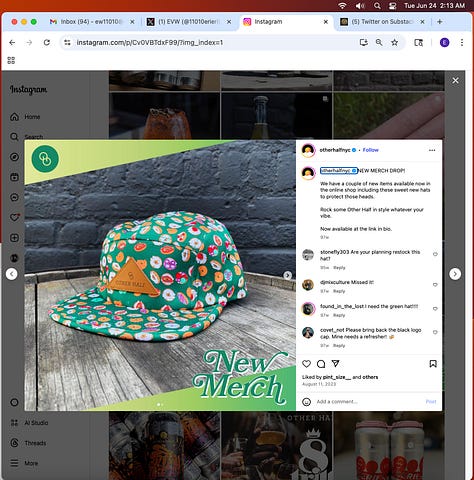Click Create new post plus icon
This screenshot has height=480, width=474.
click(14, 238)
